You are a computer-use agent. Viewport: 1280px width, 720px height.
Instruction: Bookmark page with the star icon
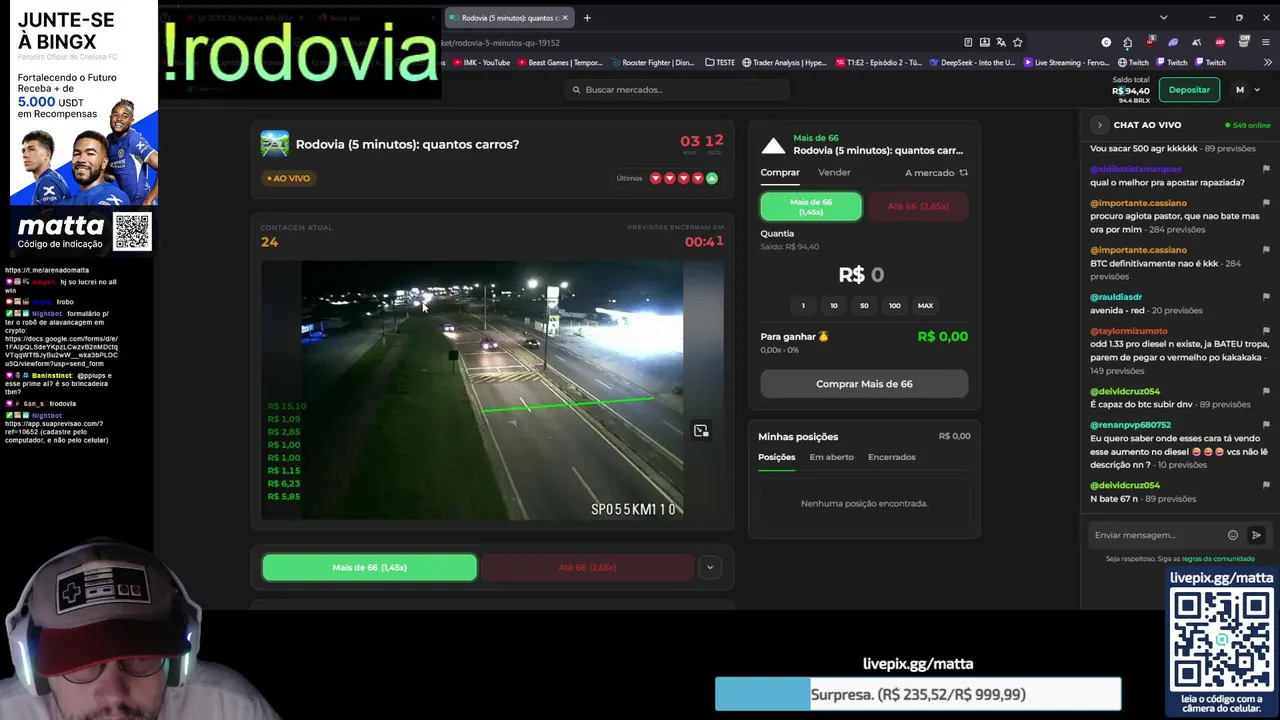point(1018,42)
